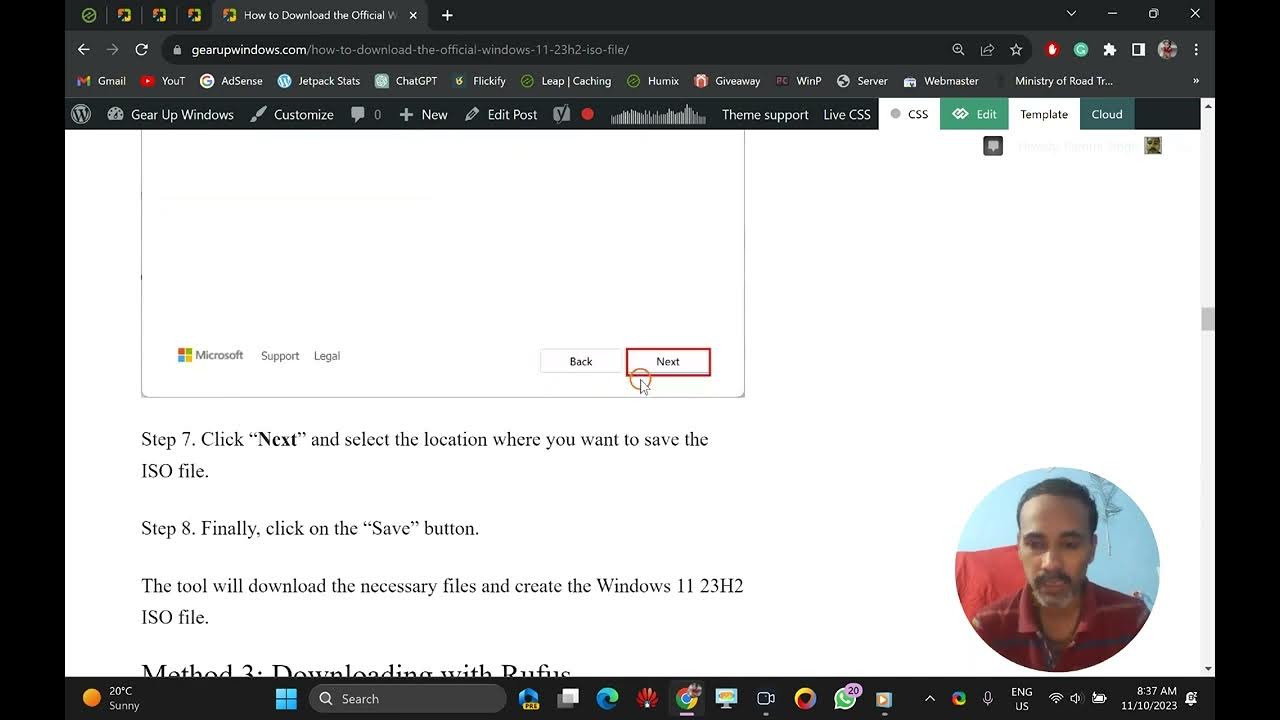Select the Cloud tab
This screenshot has height=720, width=1280.
(x=1107, y=114)
